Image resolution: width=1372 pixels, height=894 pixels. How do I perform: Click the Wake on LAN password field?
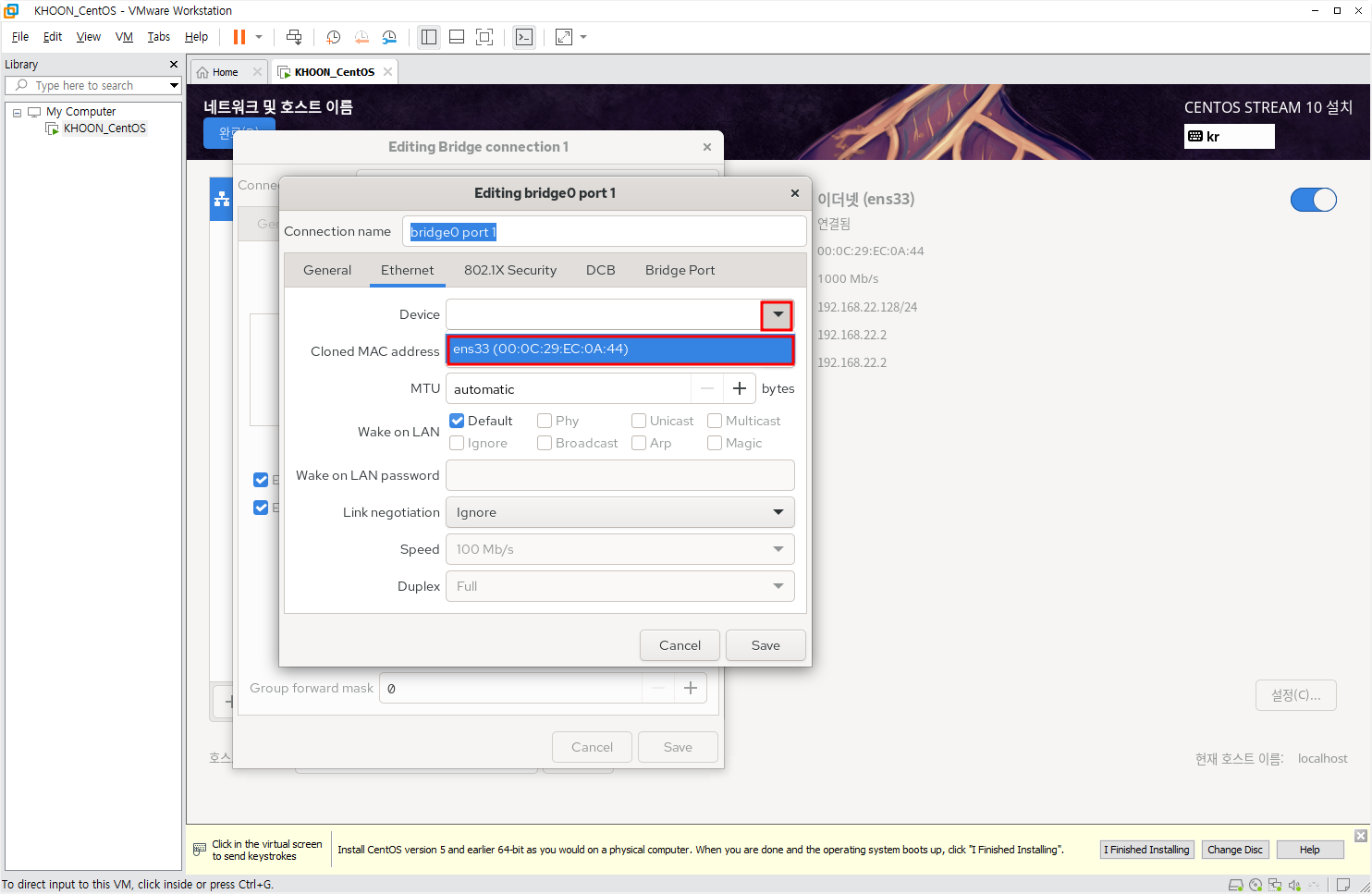tap(620, 475)
